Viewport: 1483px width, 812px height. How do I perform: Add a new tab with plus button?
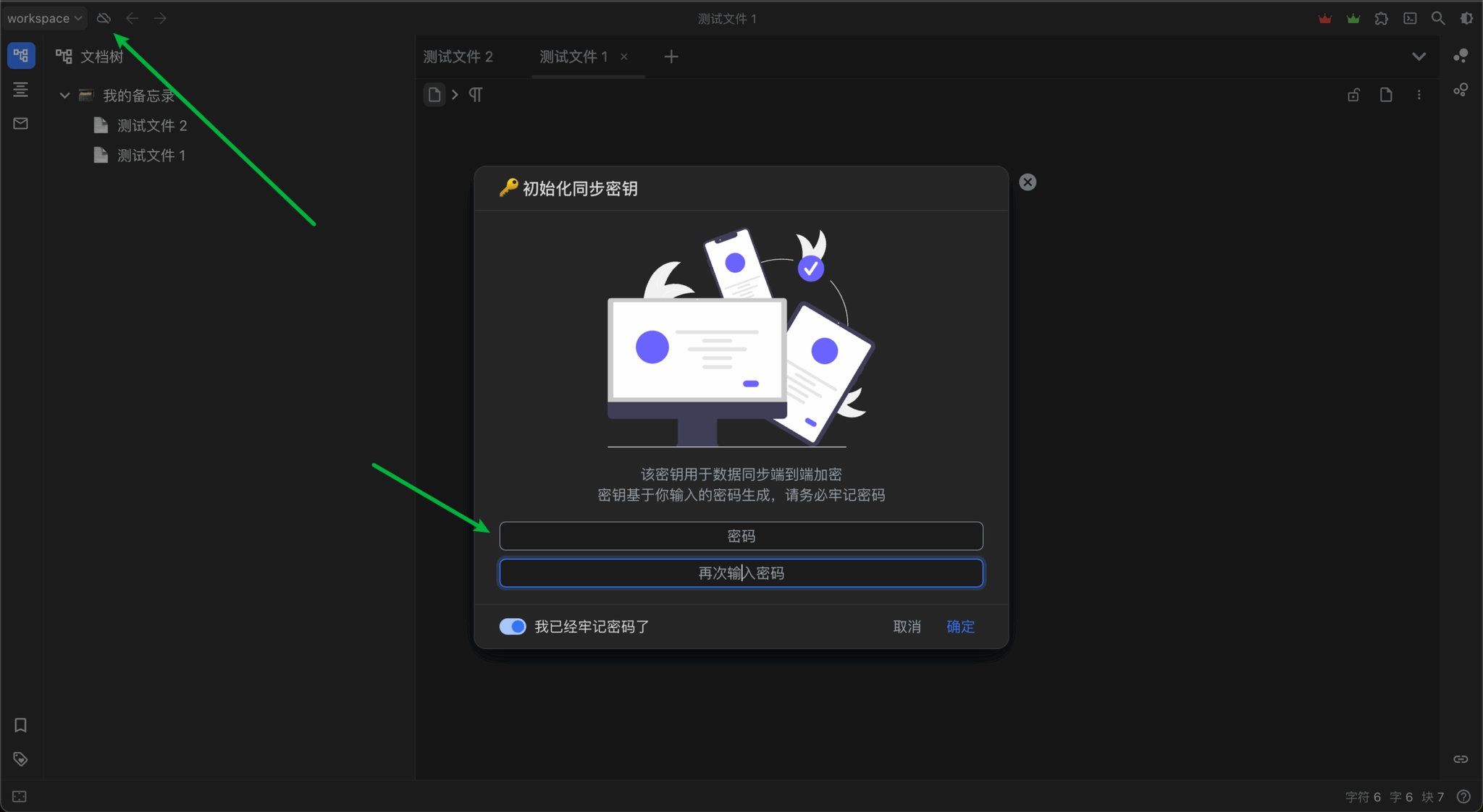(671, 56)
